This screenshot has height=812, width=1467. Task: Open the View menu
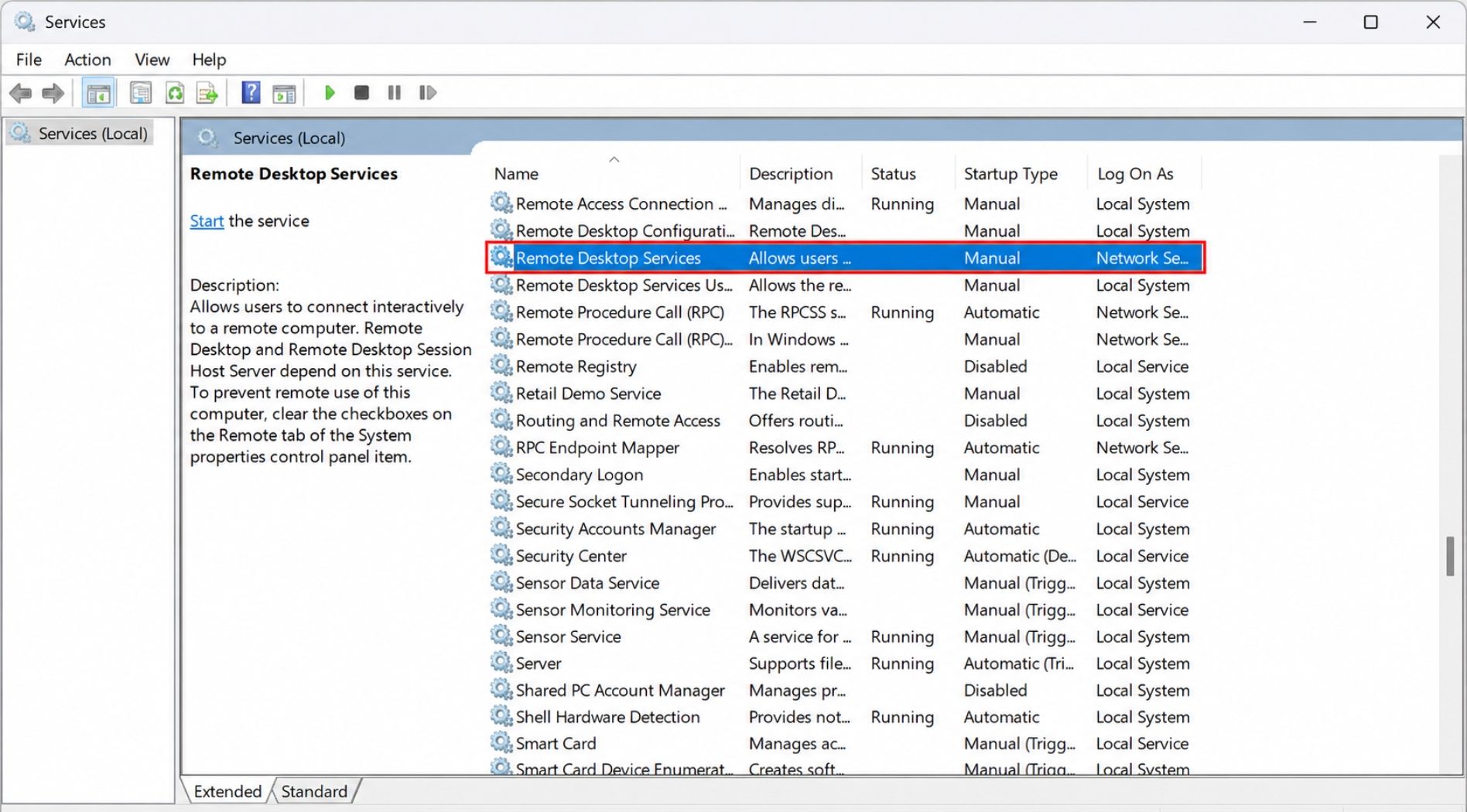coord(152,60)
